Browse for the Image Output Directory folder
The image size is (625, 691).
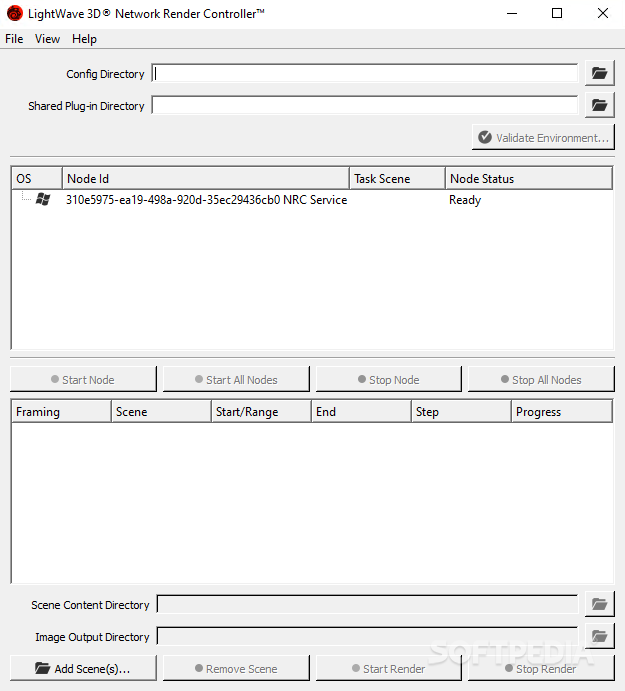pyautogui.click(x=599, y=636)
